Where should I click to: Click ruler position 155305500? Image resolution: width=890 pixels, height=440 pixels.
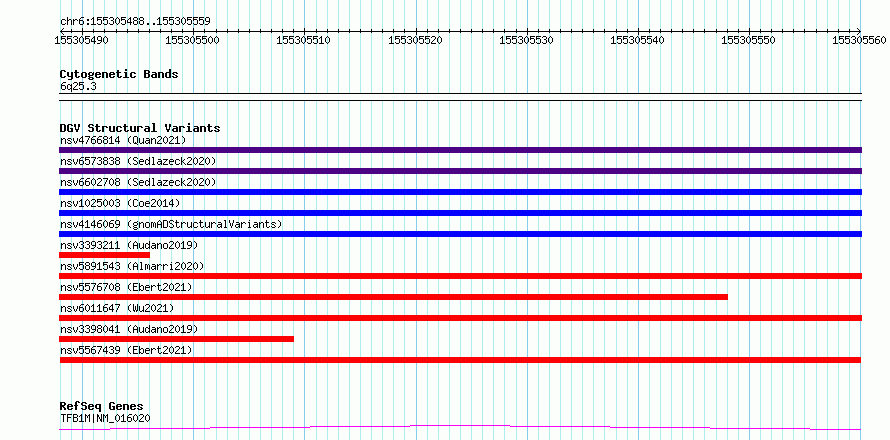tap(194, 40)
